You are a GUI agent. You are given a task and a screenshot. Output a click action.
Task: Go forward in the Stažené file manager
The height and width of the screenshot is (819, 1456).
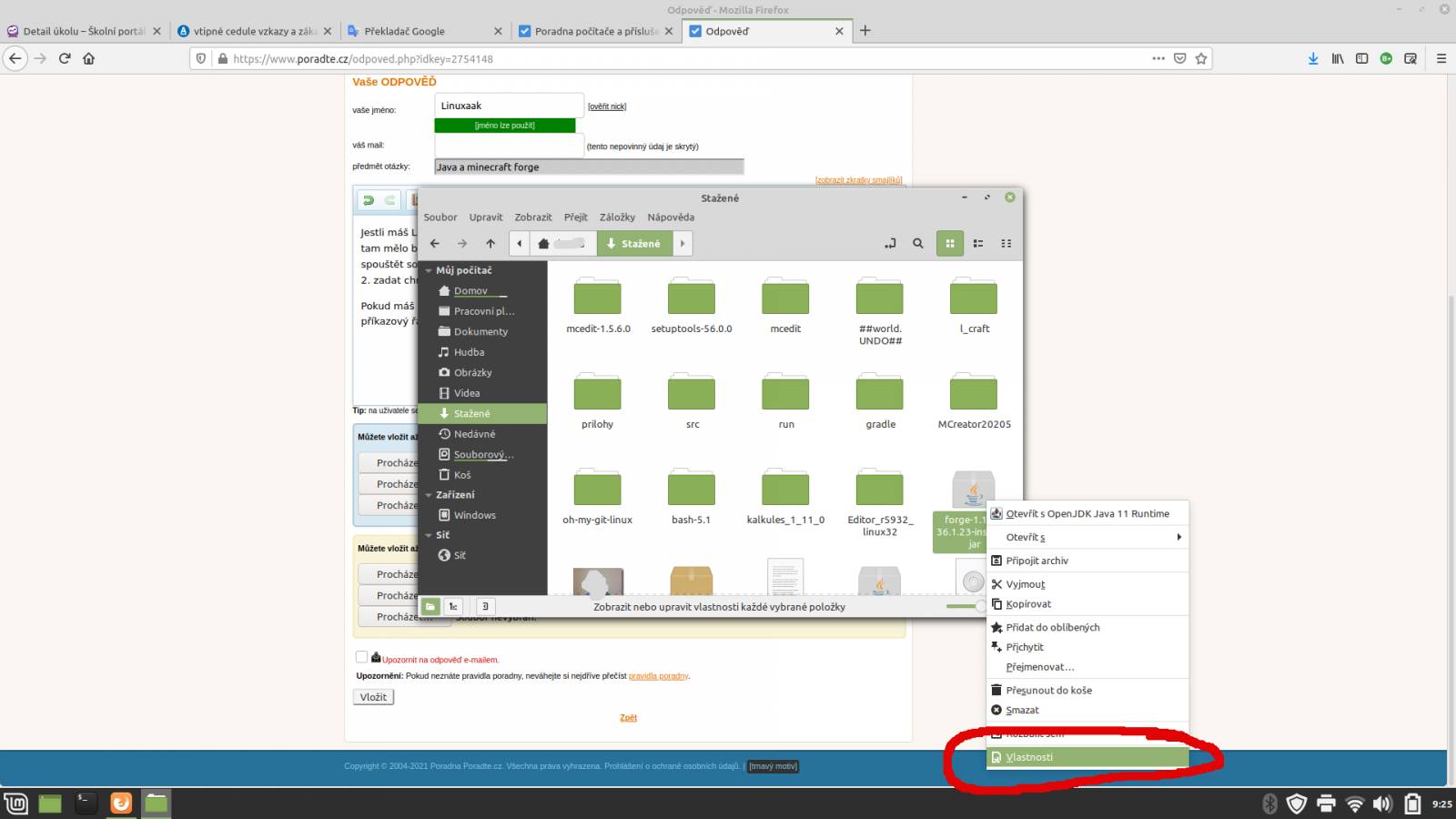(x=462, y=244)
